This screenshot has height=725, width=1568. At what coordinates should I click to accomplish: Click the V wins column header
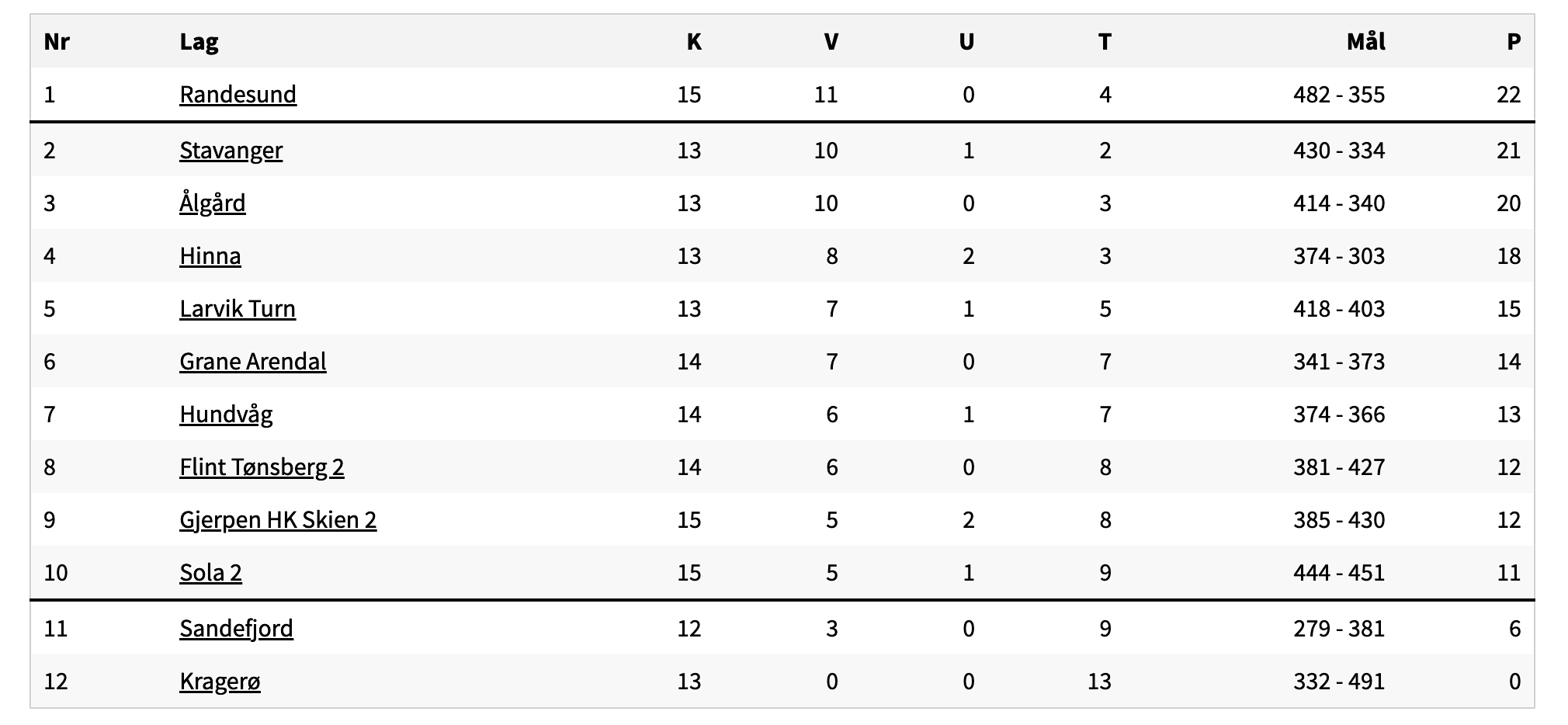point(831,42)
